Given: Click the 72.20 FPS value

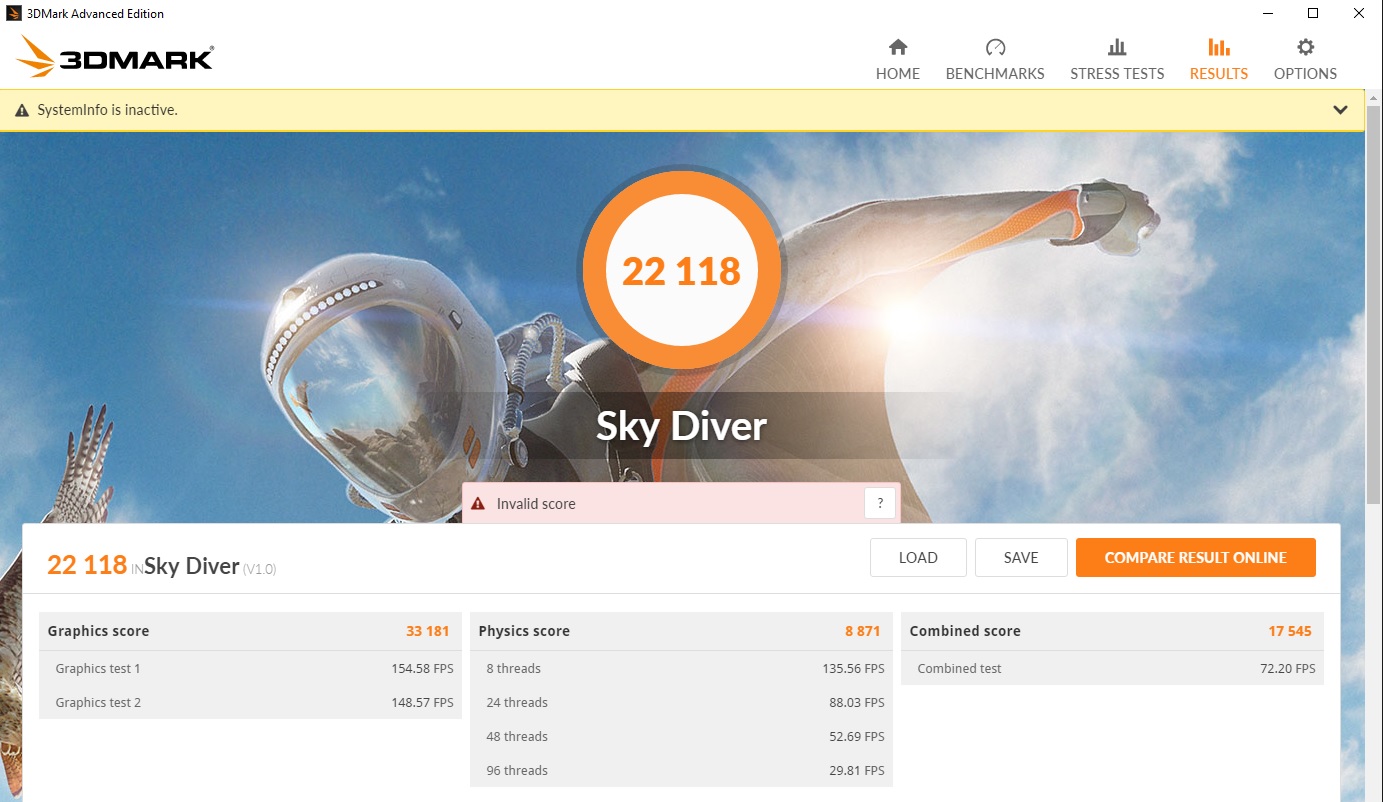Looking at the screenshot, I should (x=1288, y=669).
